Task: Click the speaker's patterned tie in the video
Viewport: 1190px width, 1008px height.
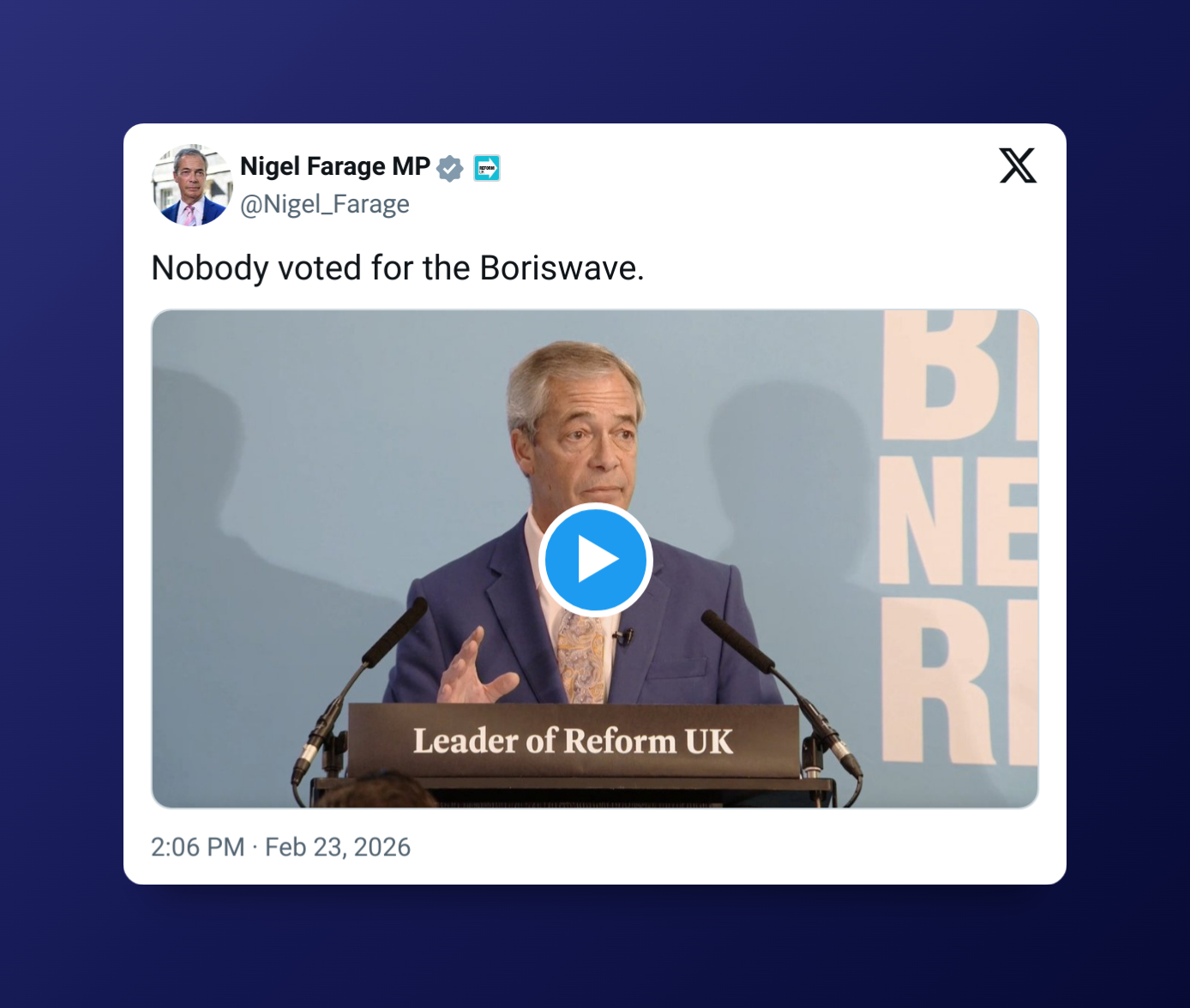Action: [582, 656]
